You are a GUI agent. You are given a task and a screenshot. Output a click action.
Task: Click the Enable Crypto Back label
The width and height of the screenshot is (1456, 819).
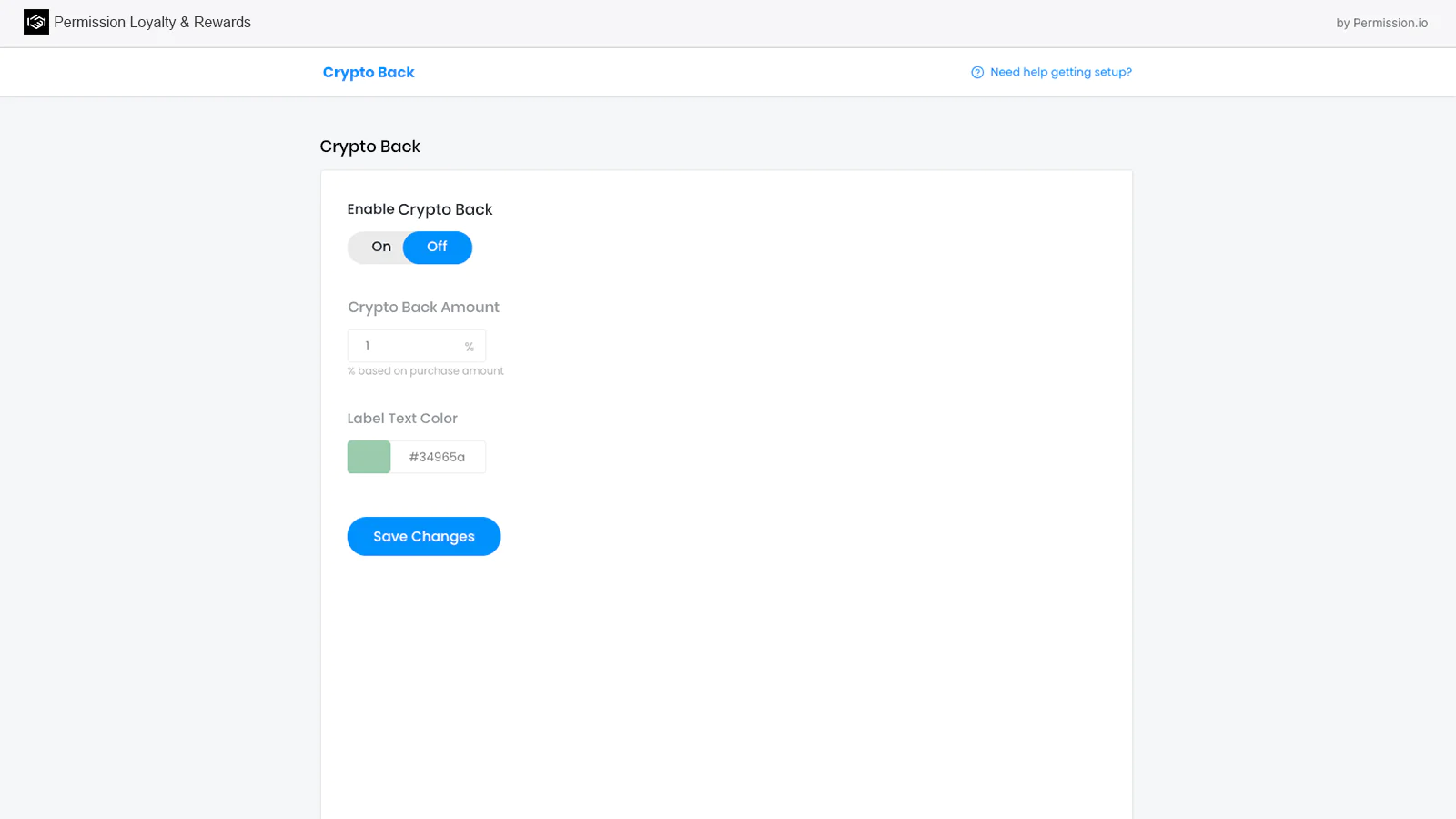[x=420, y=209]
